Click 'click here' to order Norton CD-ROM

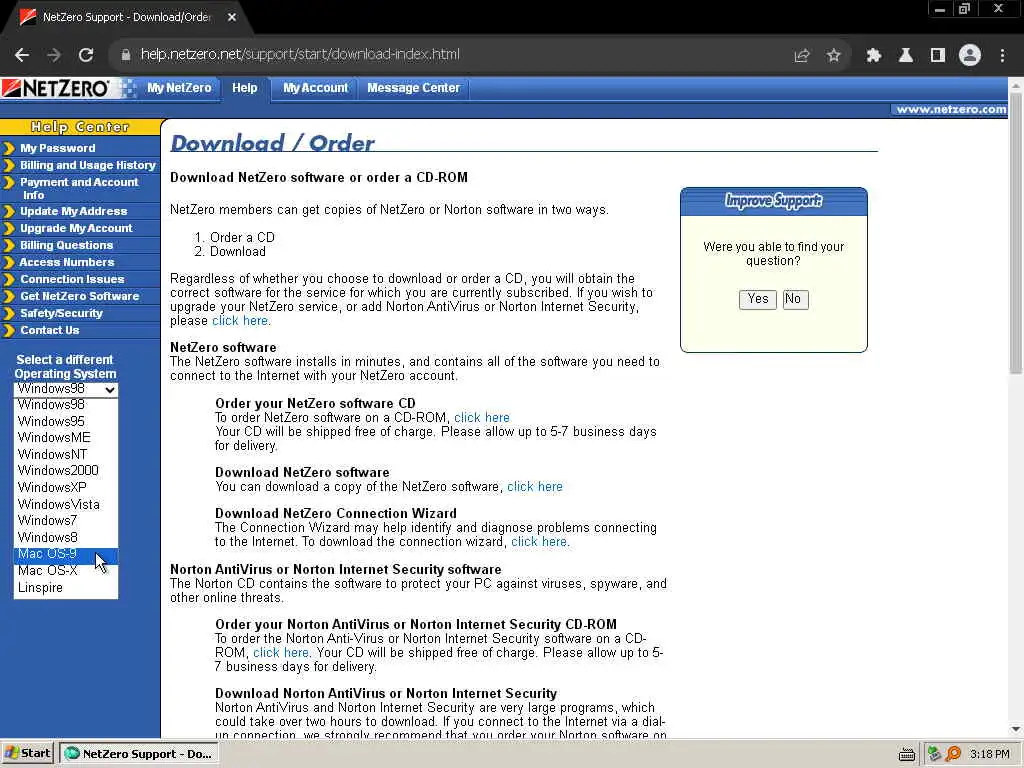[281, 653]
